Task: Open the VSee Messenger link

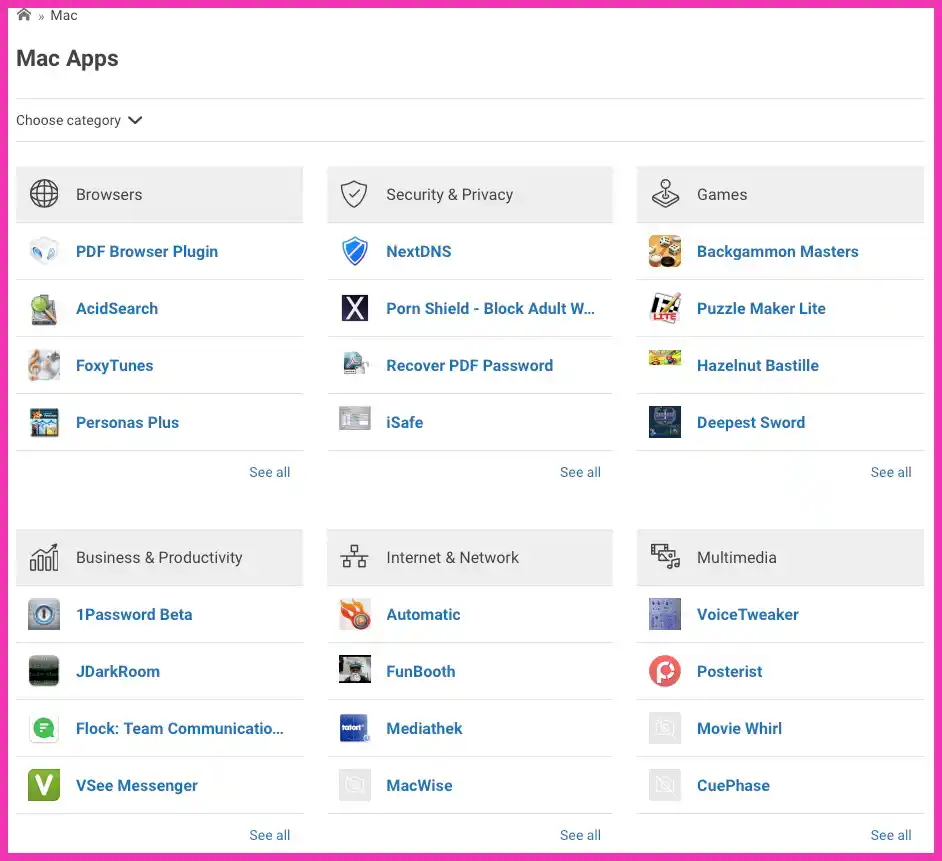Action: pyautogui.click(x=137, y=786)
